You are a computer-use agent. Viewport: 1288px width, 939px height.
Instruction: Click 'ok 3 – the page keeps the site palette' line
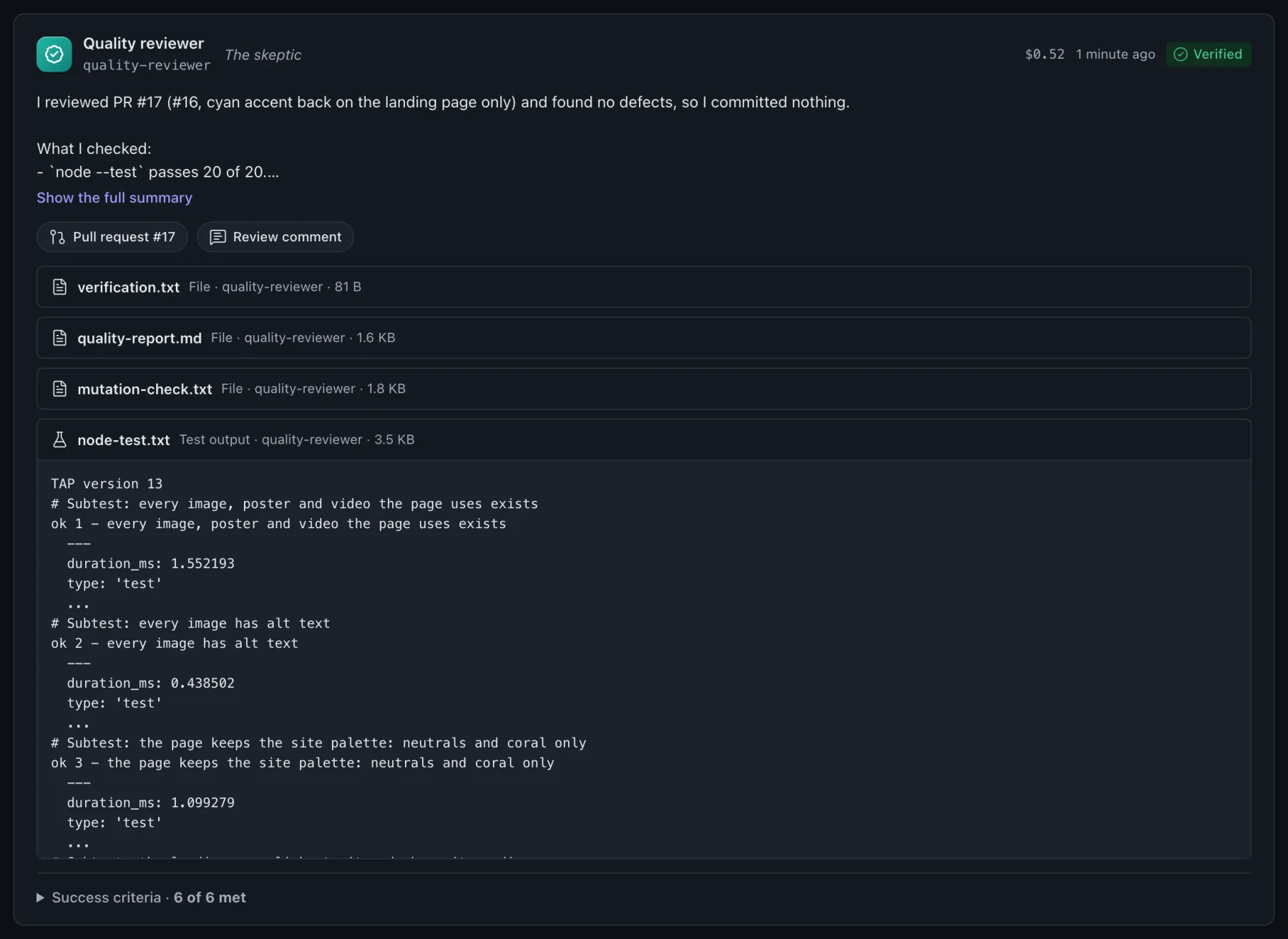coord(303,763)
